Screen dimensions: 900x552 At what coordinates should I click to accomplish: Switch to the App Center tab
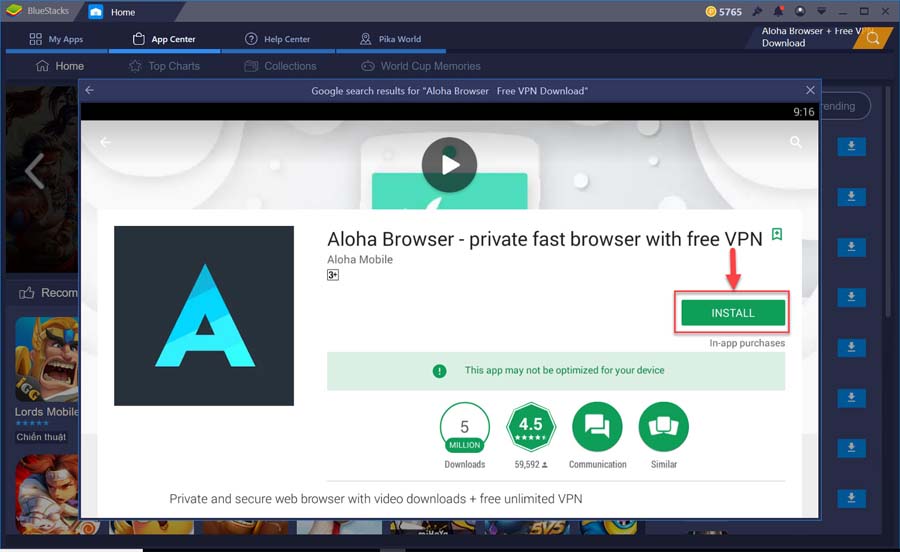(164, 39)
